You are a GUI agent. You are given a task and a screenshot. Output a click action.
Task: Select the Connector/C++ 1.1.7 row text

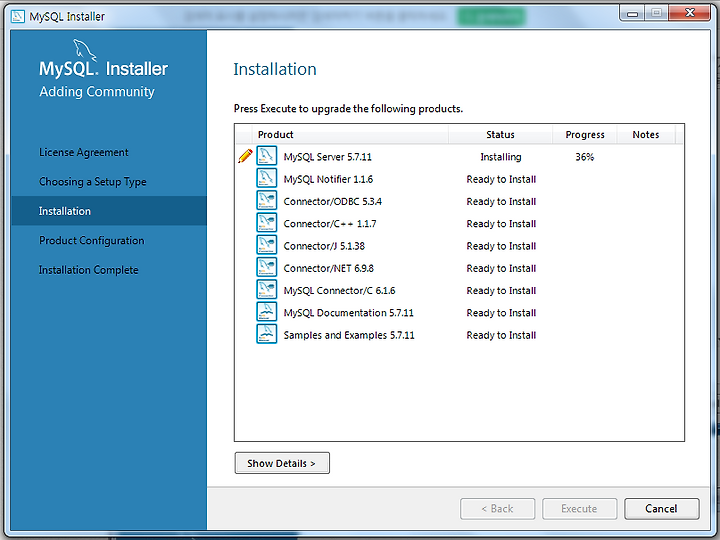(x=330, y=224)
